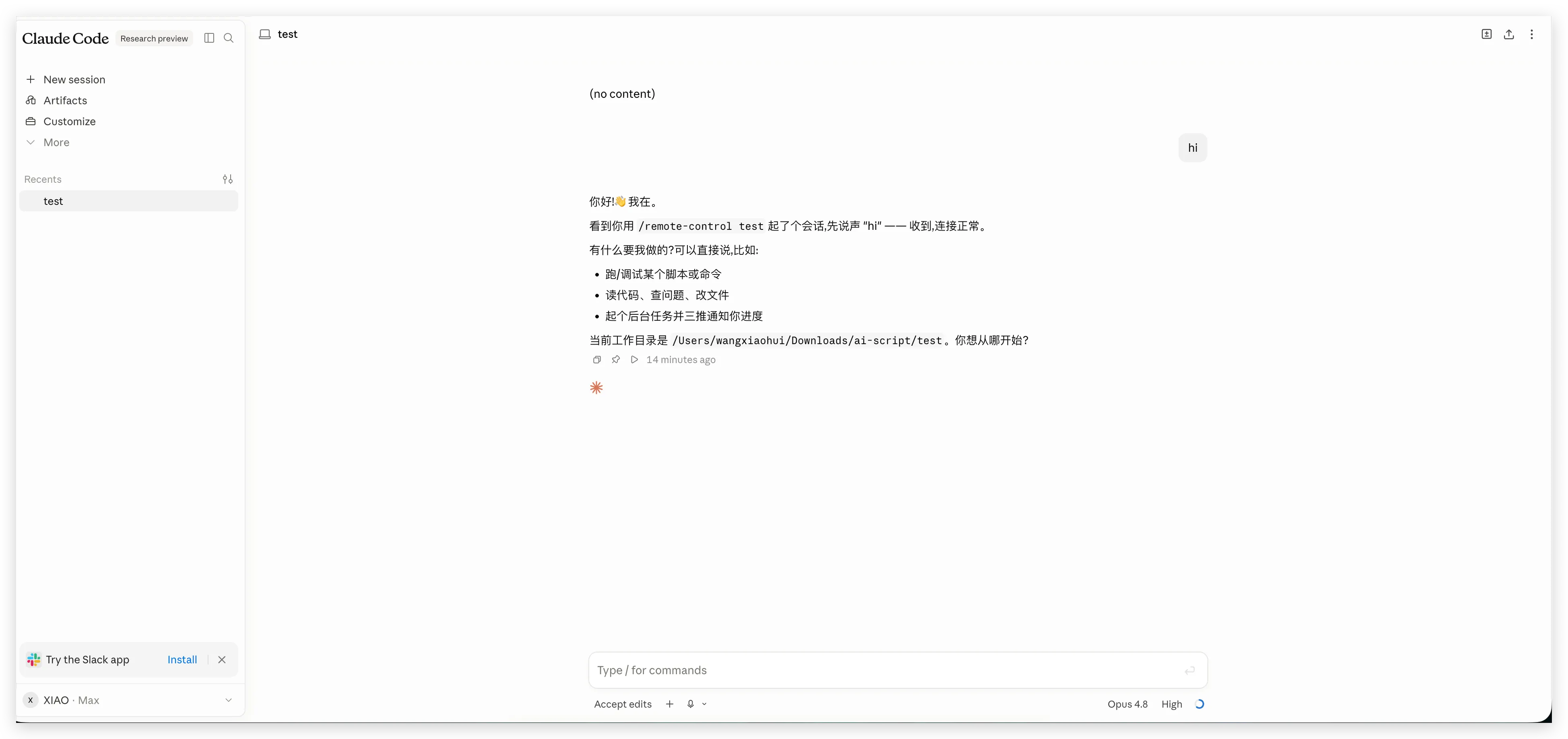Open microphone options dropdown arrow
Image resolution: width=1568 pixels, height=739 pixels.
point(704,704)
